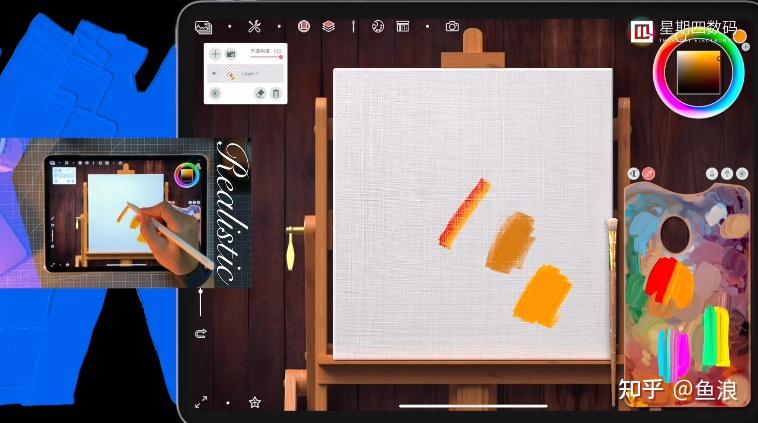The image size is (758, 423).
Task: Tap the bright orange stroke on canvas
Action: tap(542, 295)
